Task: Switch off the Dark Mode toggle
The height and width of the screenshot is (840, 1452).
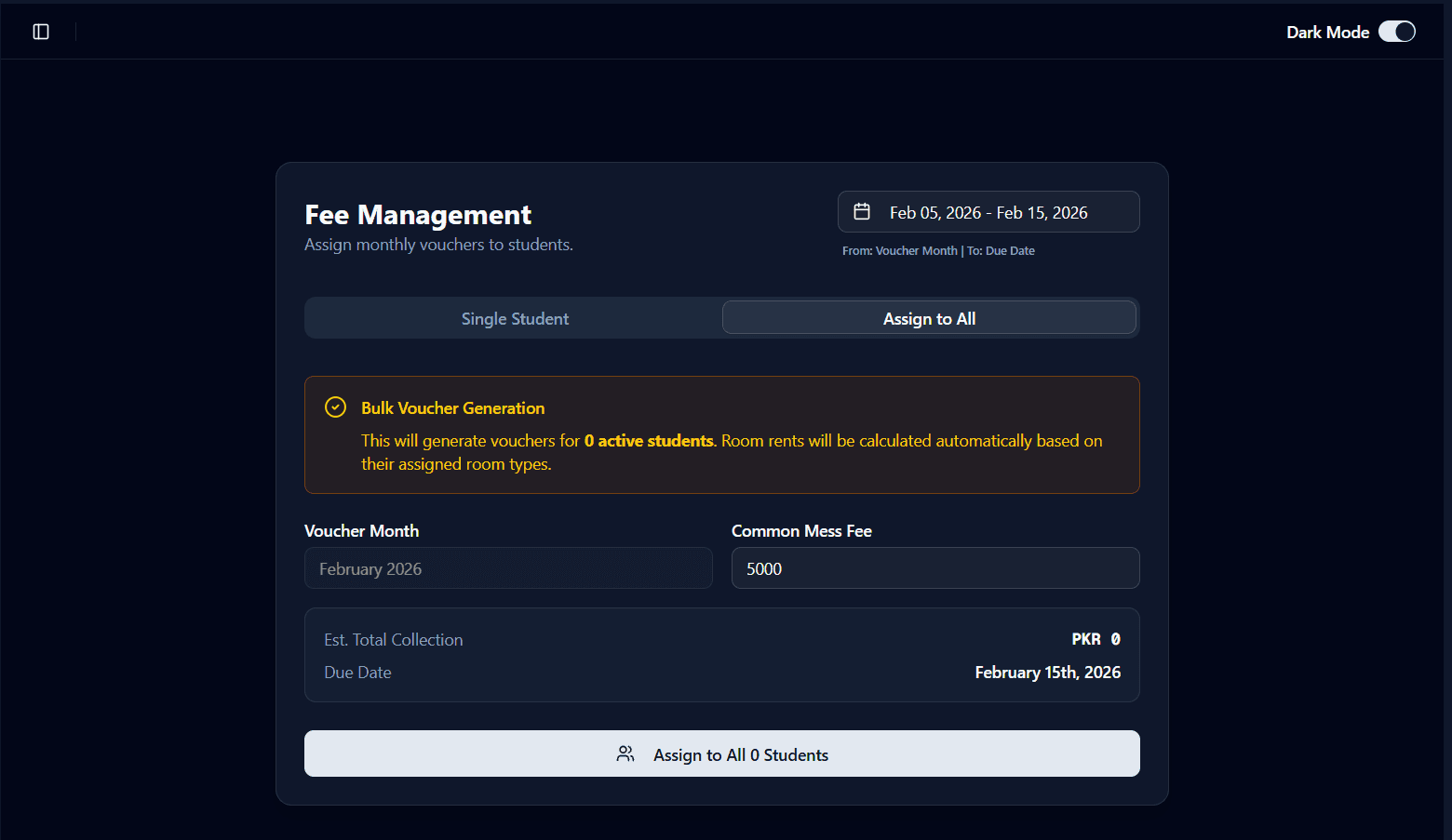Action: (x=1396, y=32)
